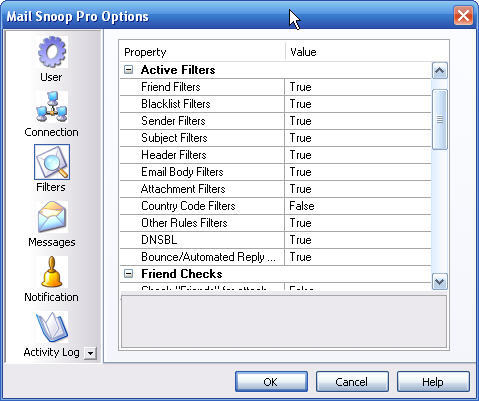Collapse the Active Filters group

click(128, 70)
